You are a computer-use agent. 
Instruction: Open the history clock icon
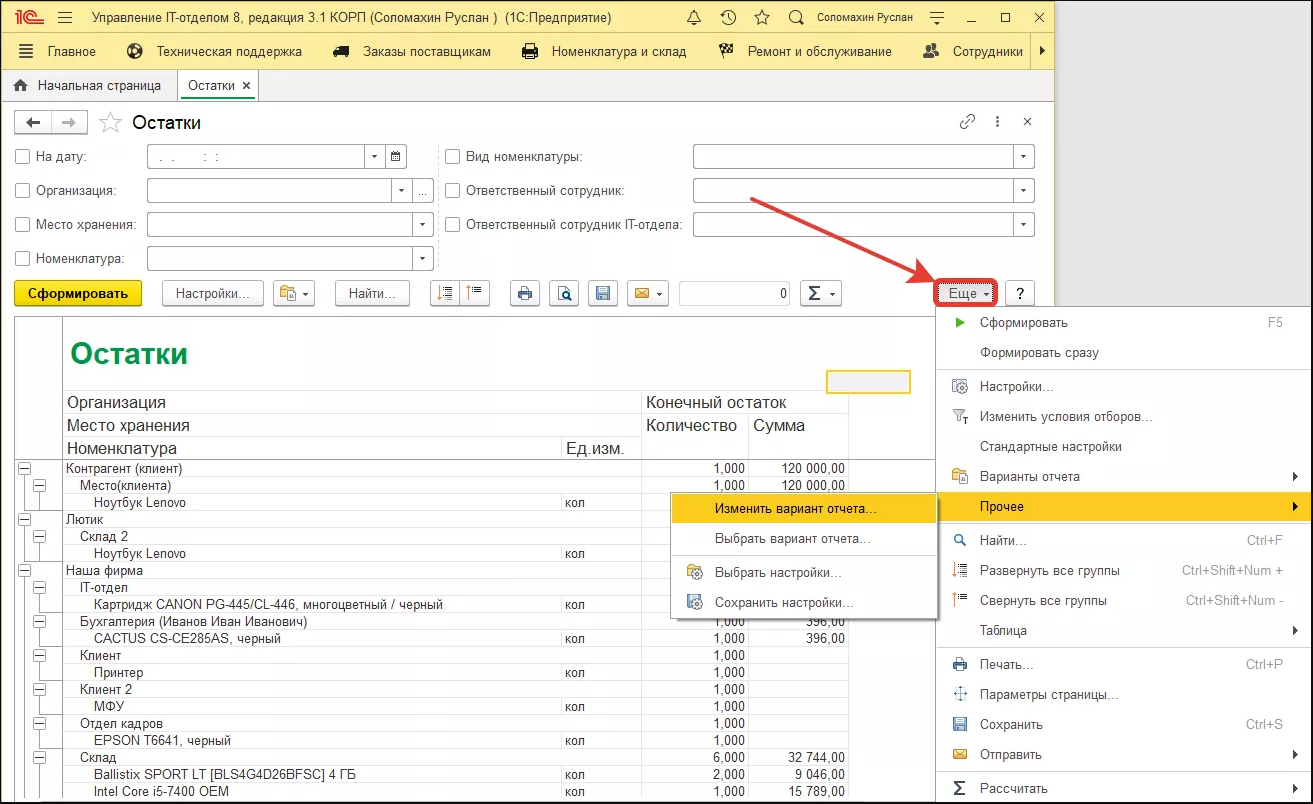coord(728,18)
